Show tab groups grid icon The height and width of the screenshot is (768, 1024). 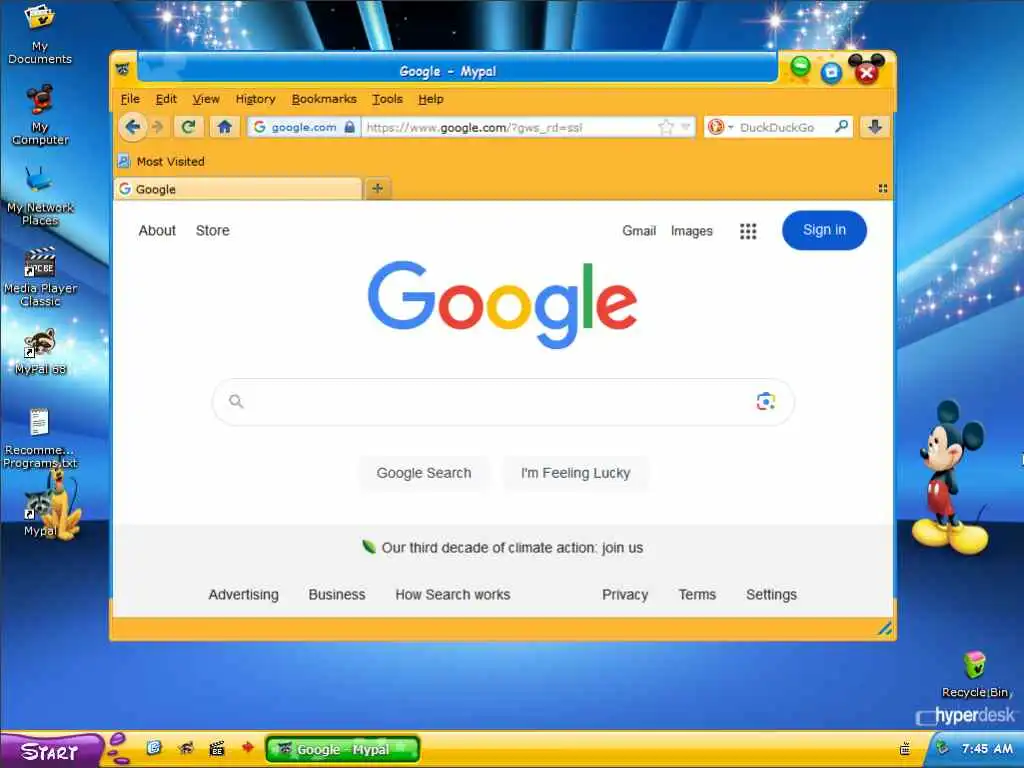point(883,189)
